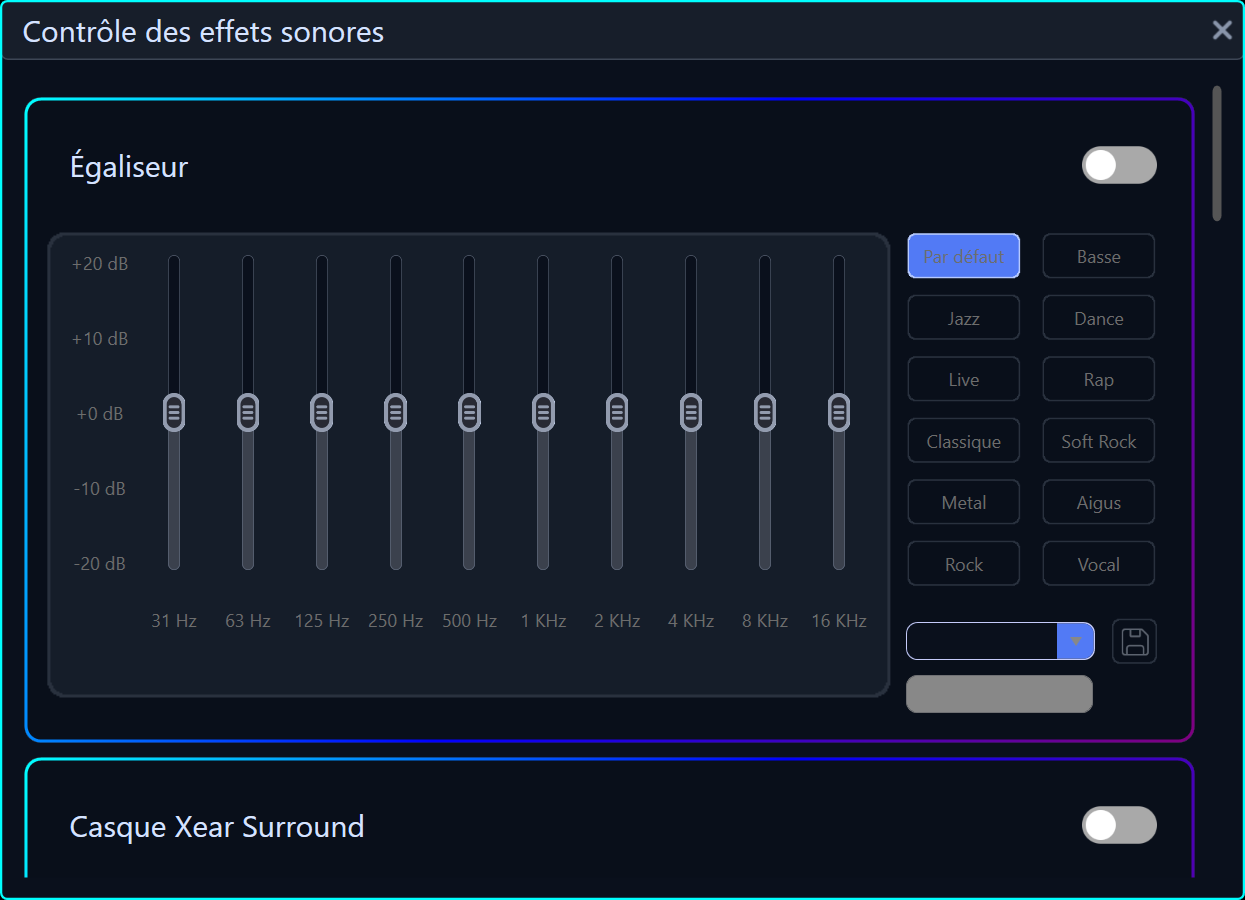Enable the Égaliseur toggle switch

point(1119,165)
